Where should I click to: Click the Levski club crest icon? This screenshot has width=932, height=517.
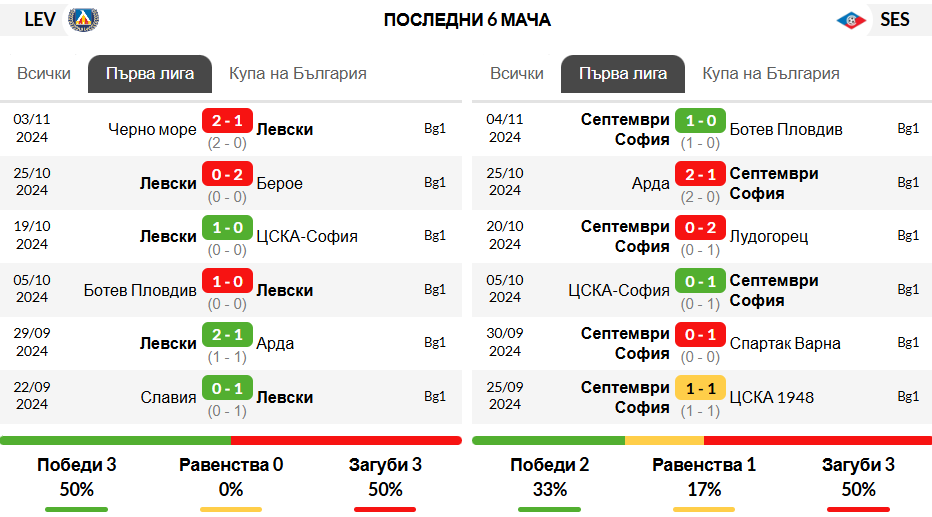[x=83, y=20]
